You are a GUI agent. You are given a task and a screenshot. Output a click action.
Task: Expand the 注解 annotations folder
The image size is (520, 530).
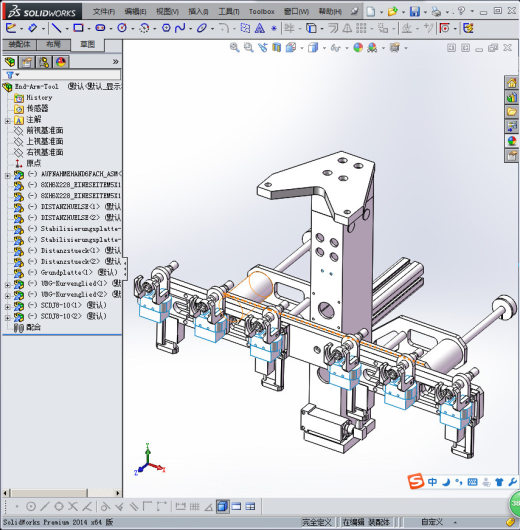tap(7, 120)
